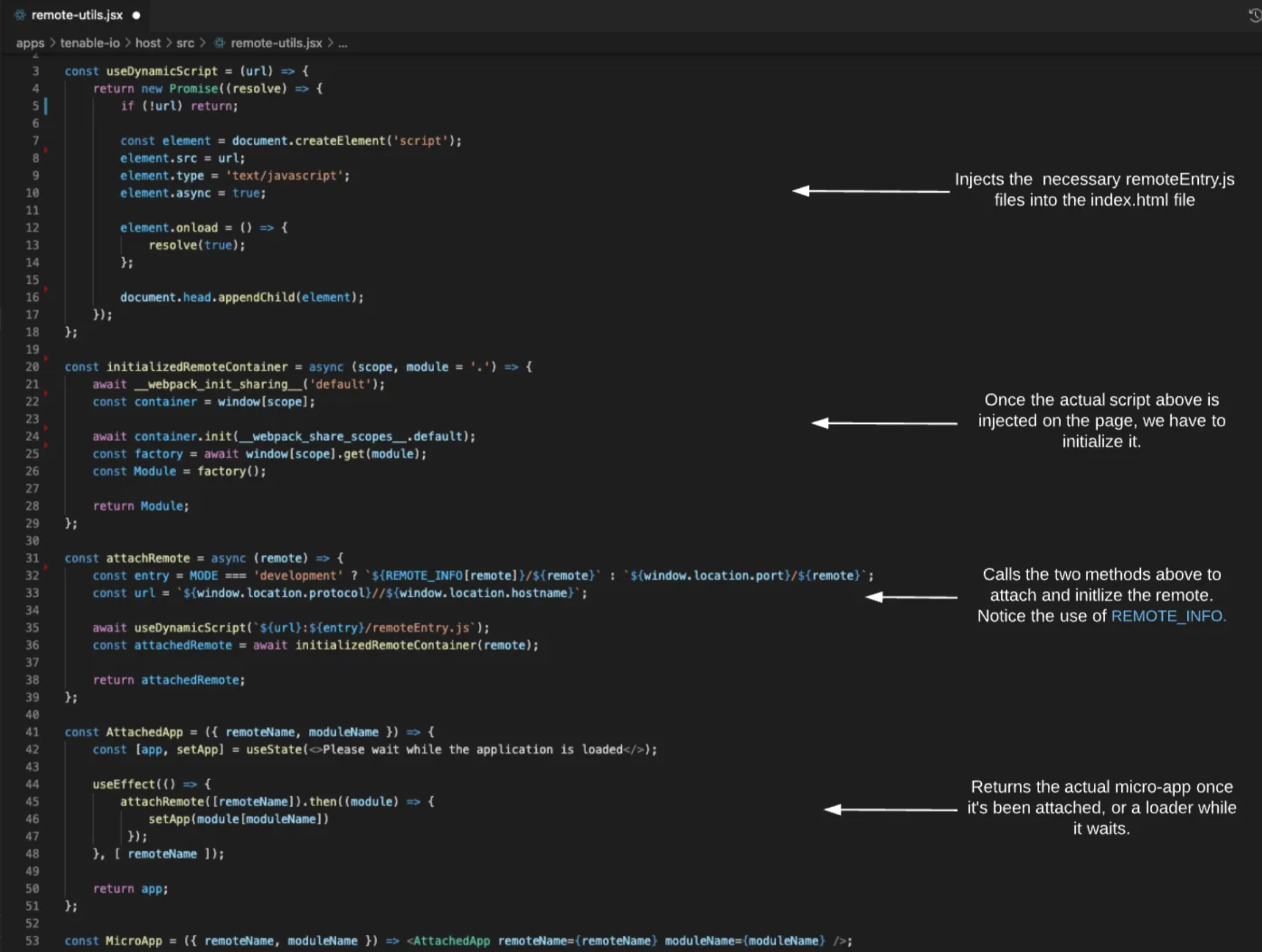Click 'useDynamicScript' on line 3
The width and height of the screenshot is (1262, 952).
click(162, 71)
